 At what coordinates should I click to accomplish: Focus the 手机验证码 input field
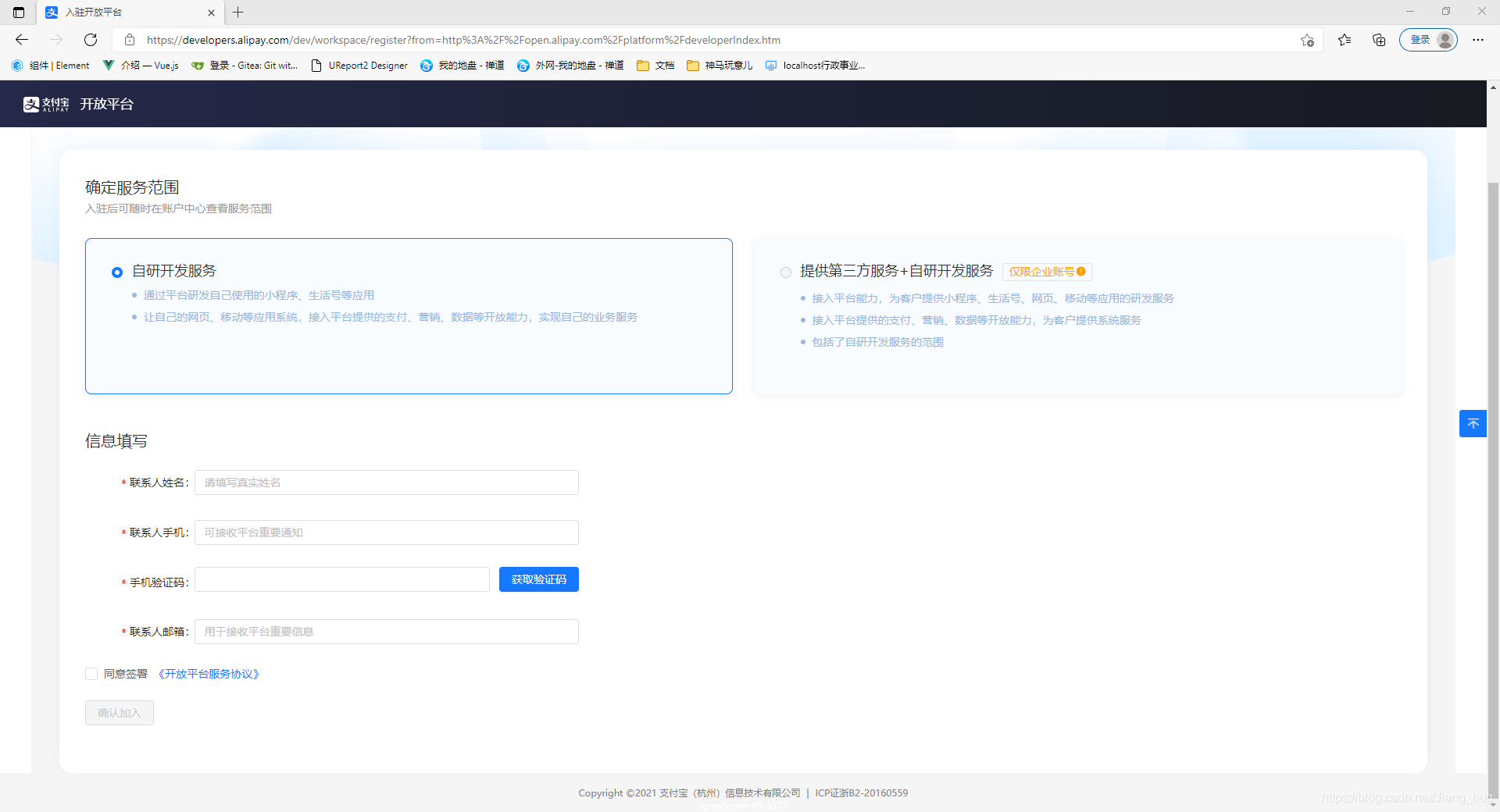point(342,579)
